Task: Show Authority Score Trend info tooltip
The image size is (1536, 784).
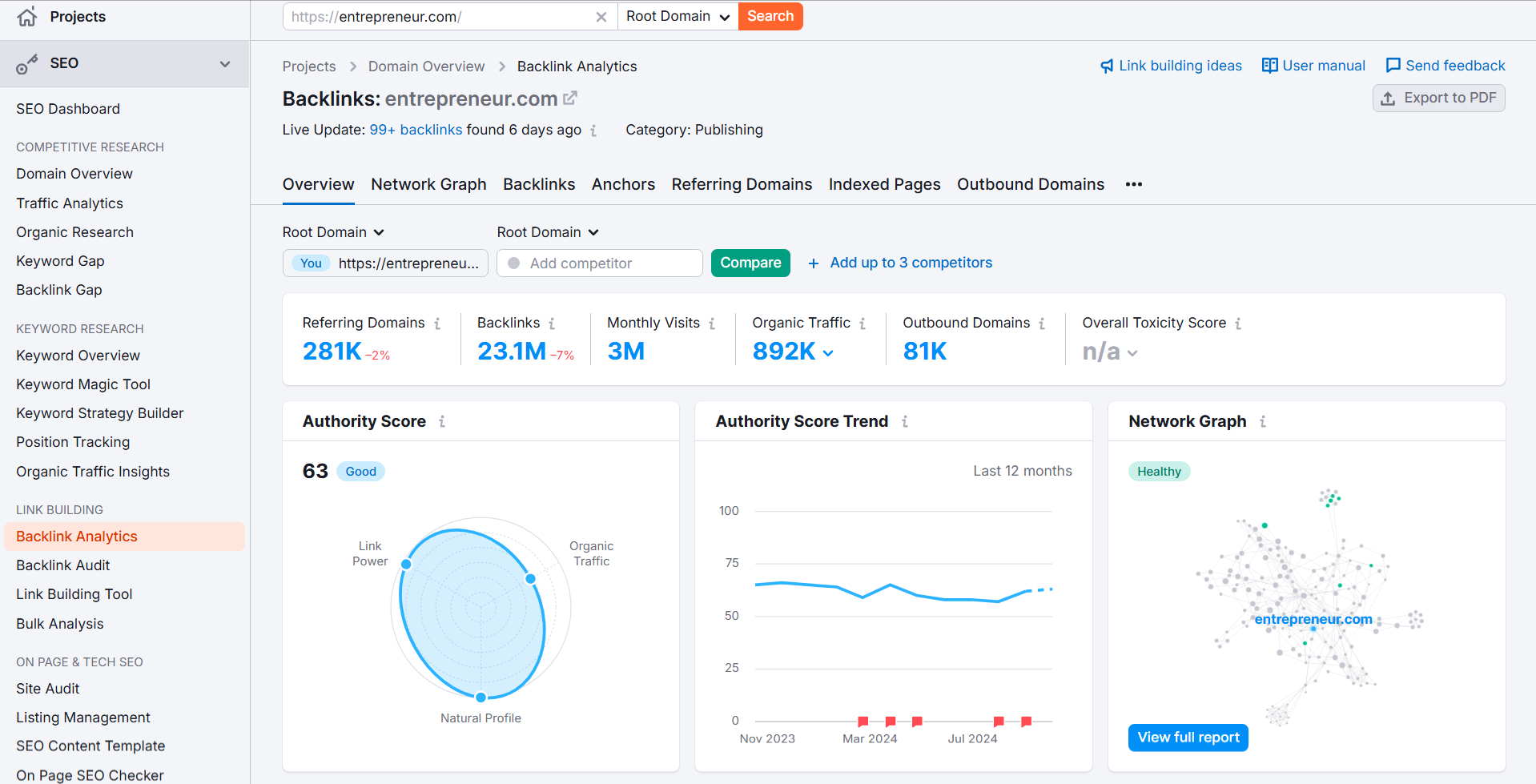Action: tap(905, 421)
